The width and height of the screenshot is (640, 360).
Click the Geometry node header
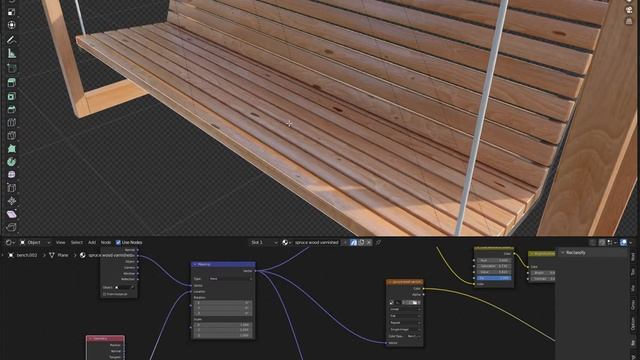click(105, 338)
